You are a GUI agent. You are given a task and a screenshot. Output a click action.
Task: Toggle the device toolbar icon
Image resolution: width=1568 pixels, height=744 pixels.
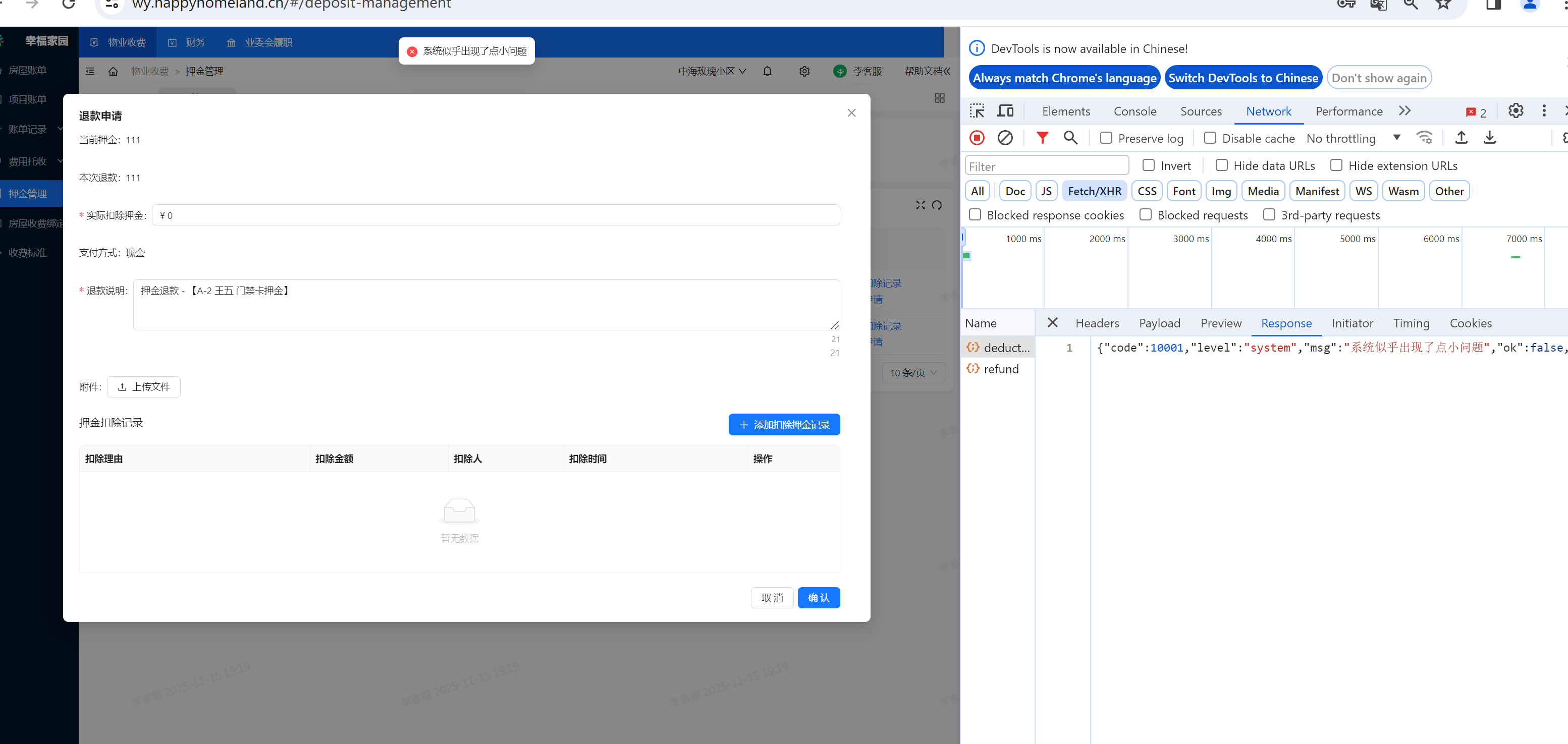pos(1005,111)
